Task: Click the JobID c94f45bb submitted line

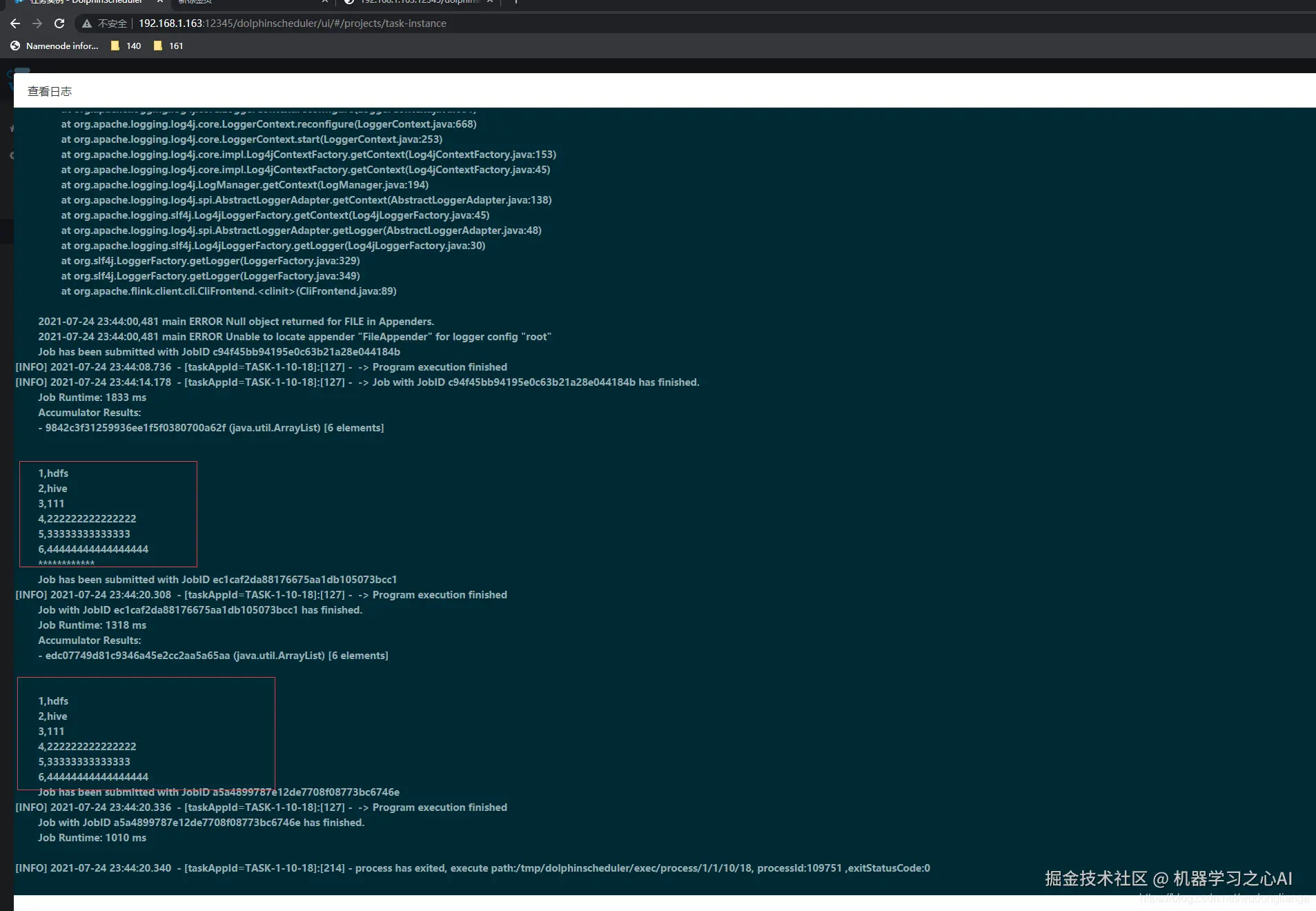Action: [219, 352]
